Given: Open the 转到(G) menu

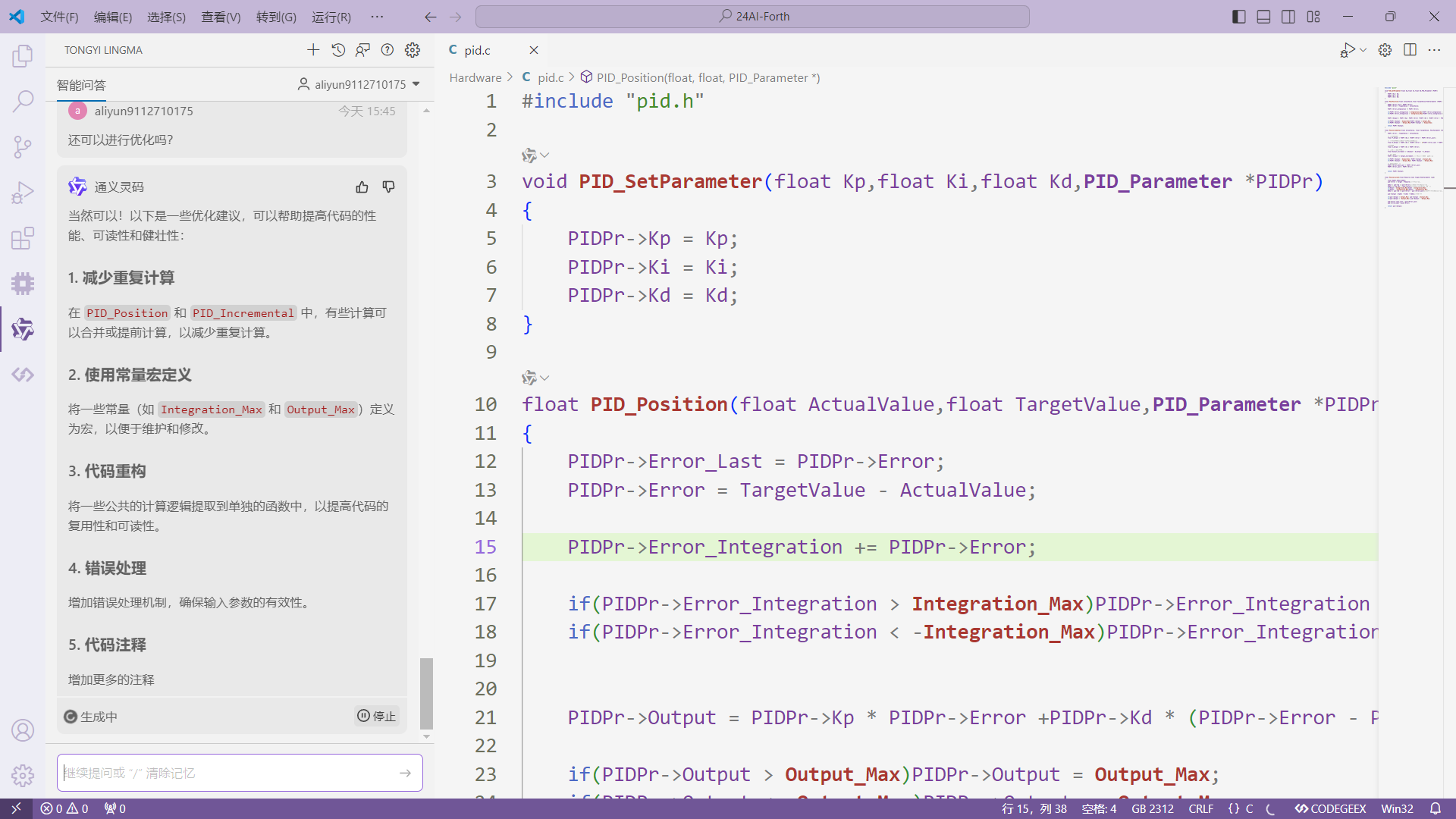Looking at the screenshot, I should pyautogui.click(x=276, y=17).
